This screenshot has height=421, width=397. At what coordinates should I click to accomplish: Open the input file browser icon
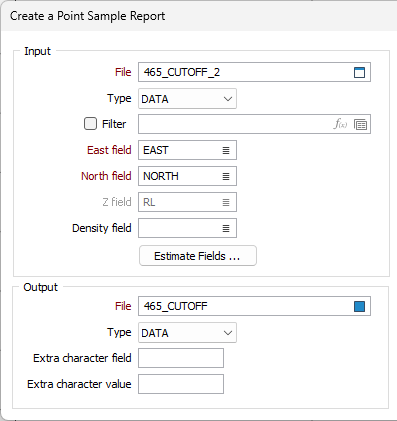(x=359, y=72)
